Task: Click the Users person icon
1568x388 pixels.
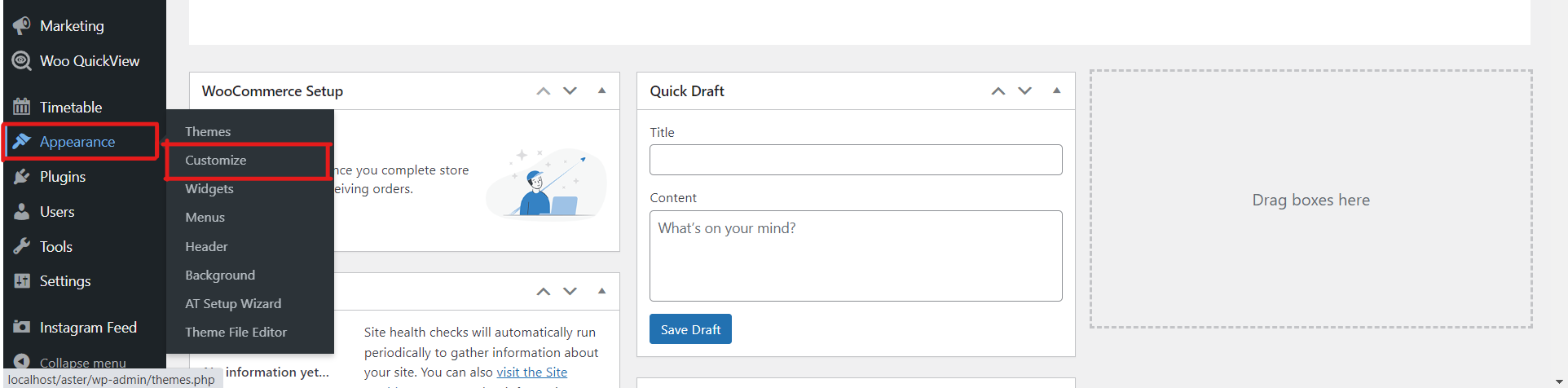Action: coord(22,212)
